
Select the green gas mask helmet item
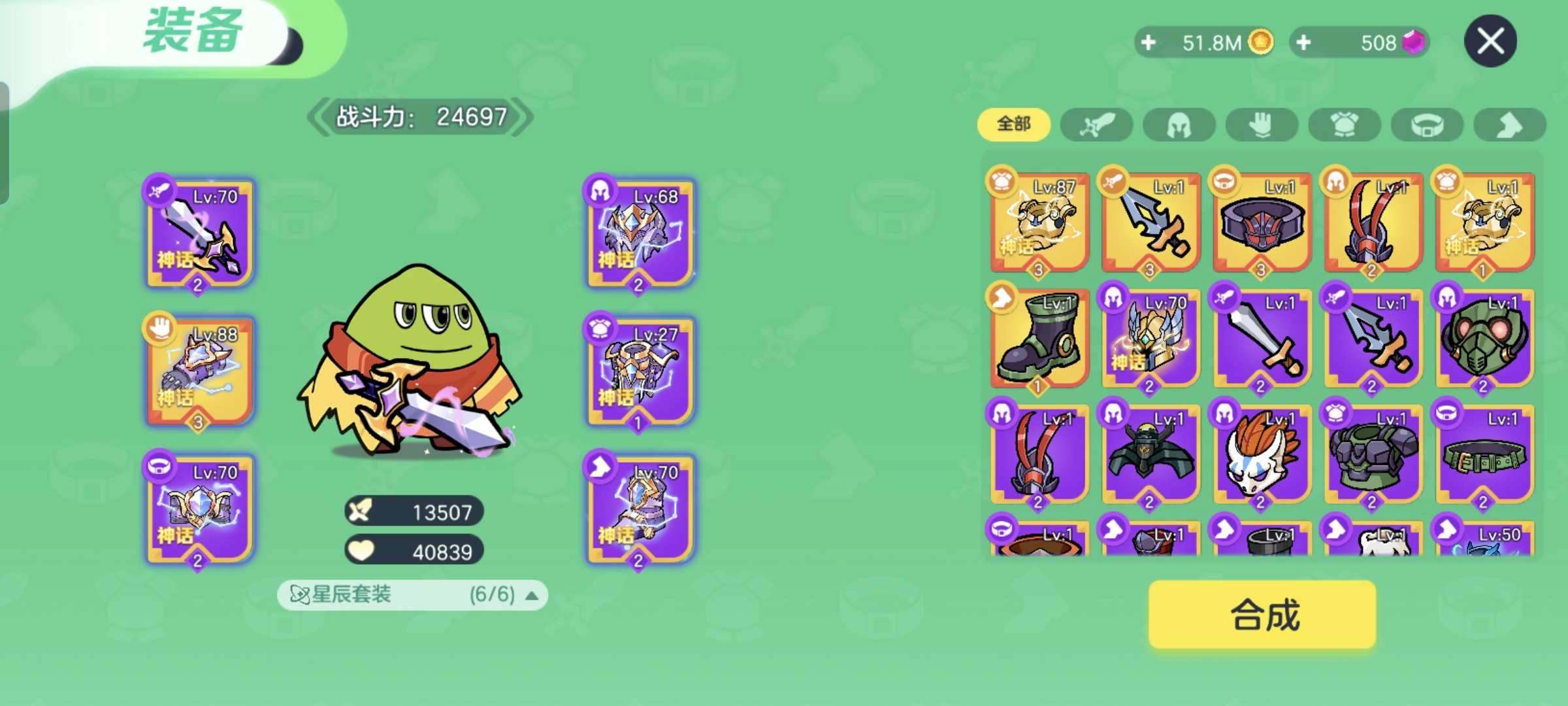pos(1484,339)
